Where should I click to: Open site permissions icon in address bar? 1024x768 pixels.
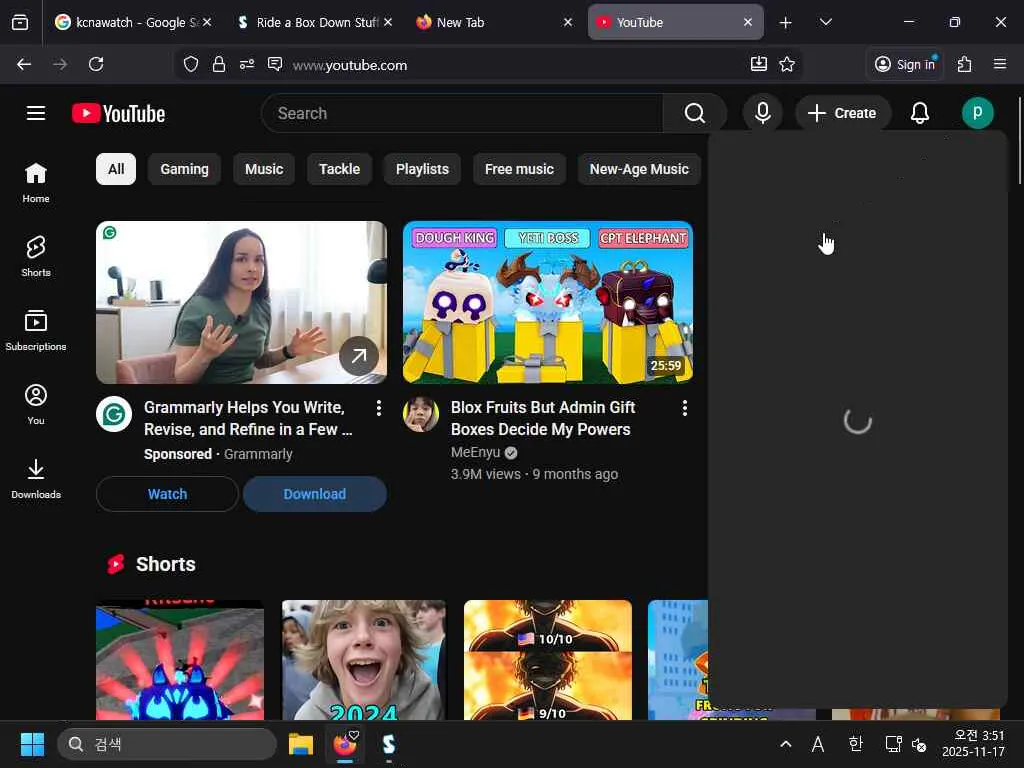point(247,64)
